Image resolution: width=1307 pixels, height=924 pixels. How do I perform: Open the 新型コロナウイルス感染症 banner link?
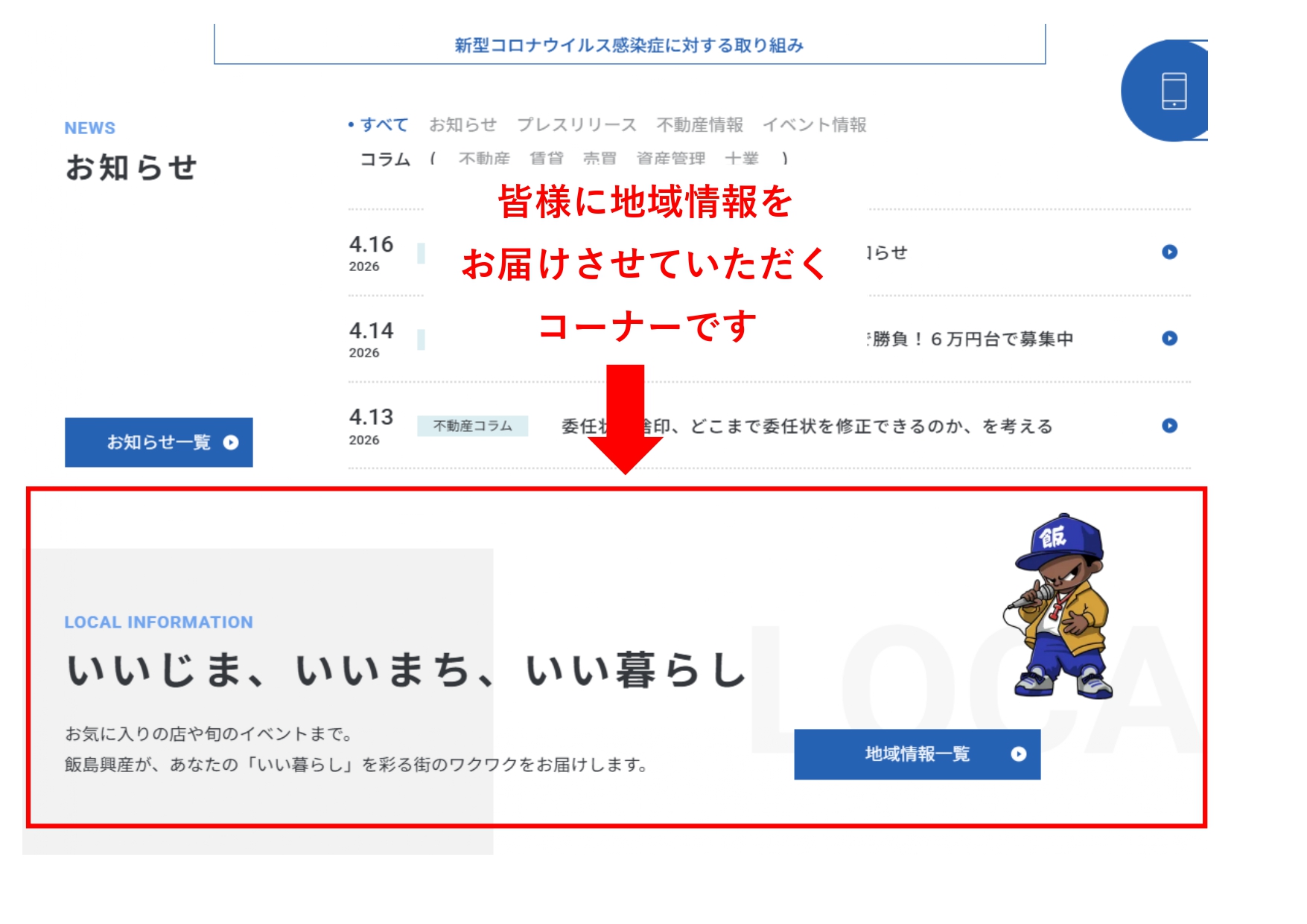point(629,45)
